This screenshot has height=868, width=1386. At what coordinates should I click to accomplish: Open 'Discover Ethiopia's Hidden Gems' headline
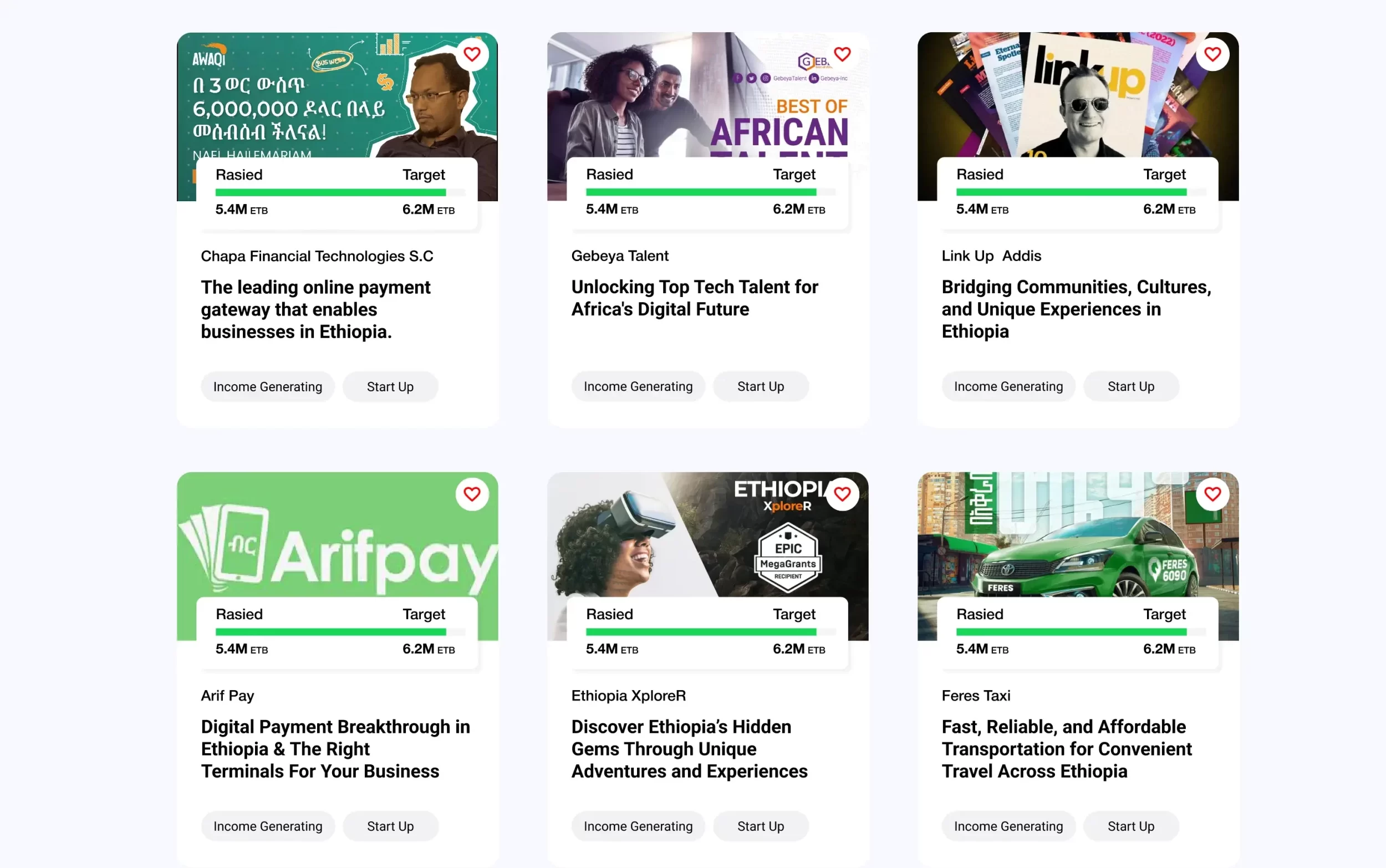pos(689,749)
